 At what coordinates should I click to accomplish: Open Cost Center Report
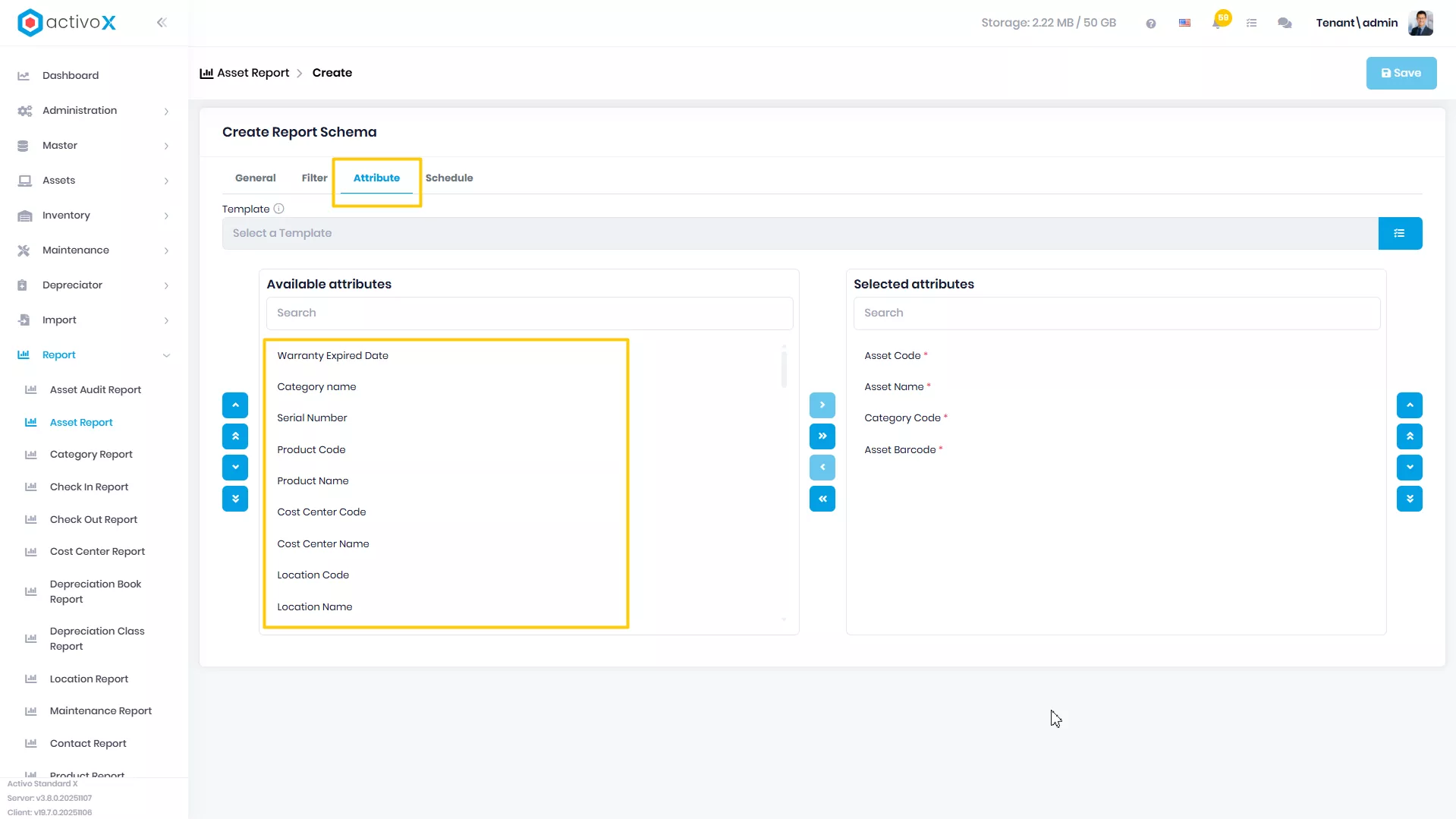[97, 552]
